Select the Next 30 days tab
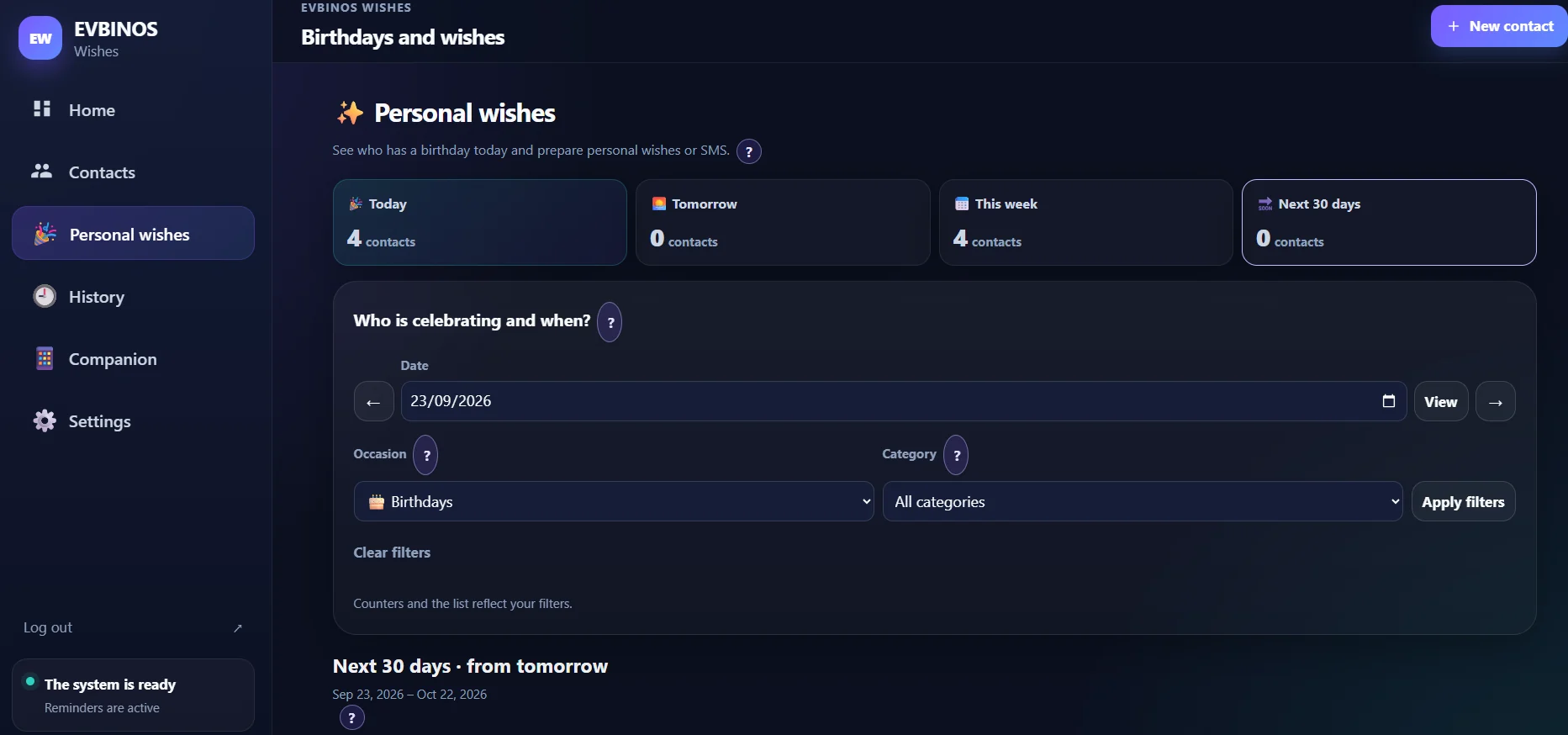The height and width of the screenshot is (735, 1568). (x=1389, y=223)
